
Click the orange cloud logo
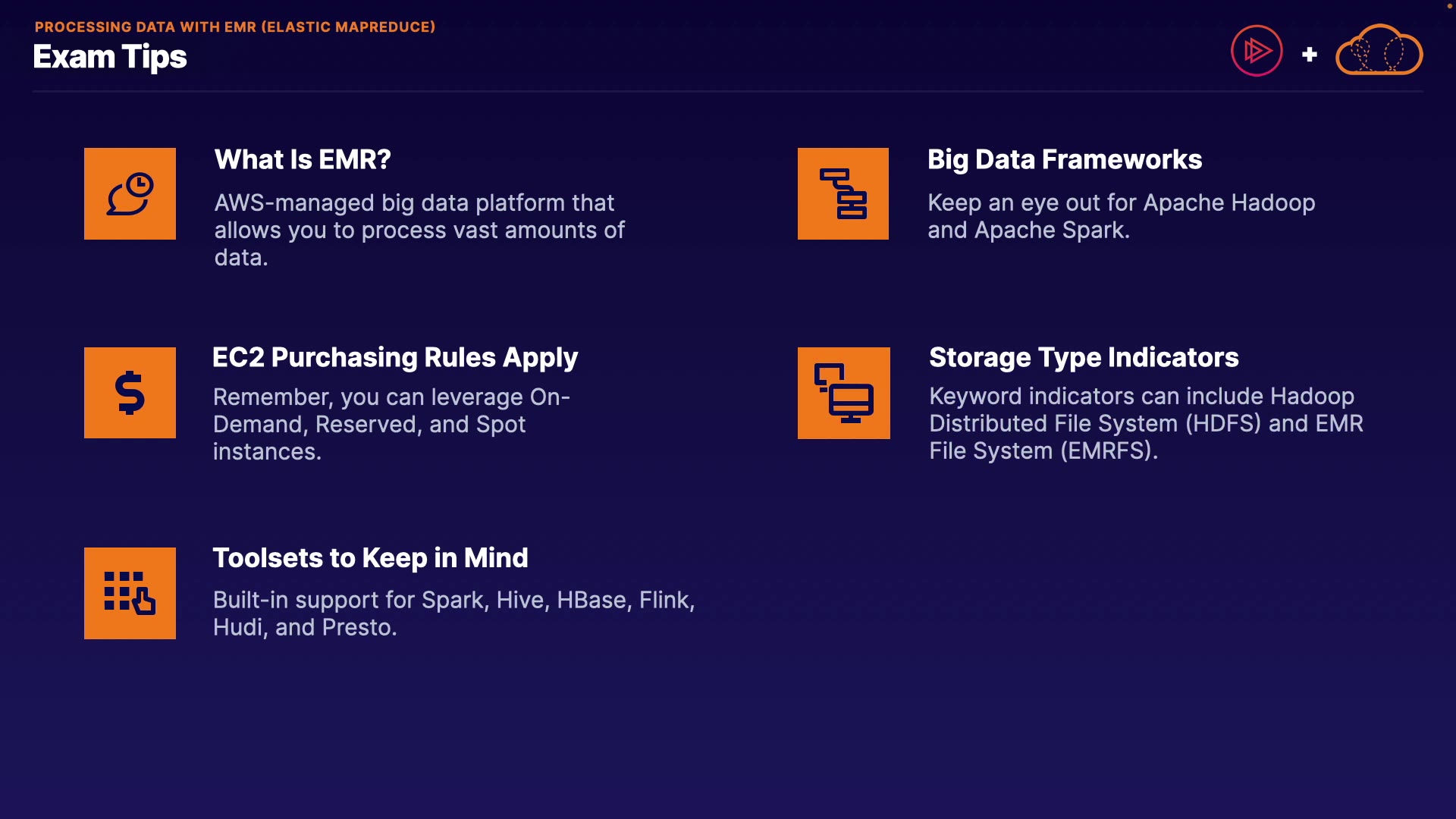(x=1379, y=52)
